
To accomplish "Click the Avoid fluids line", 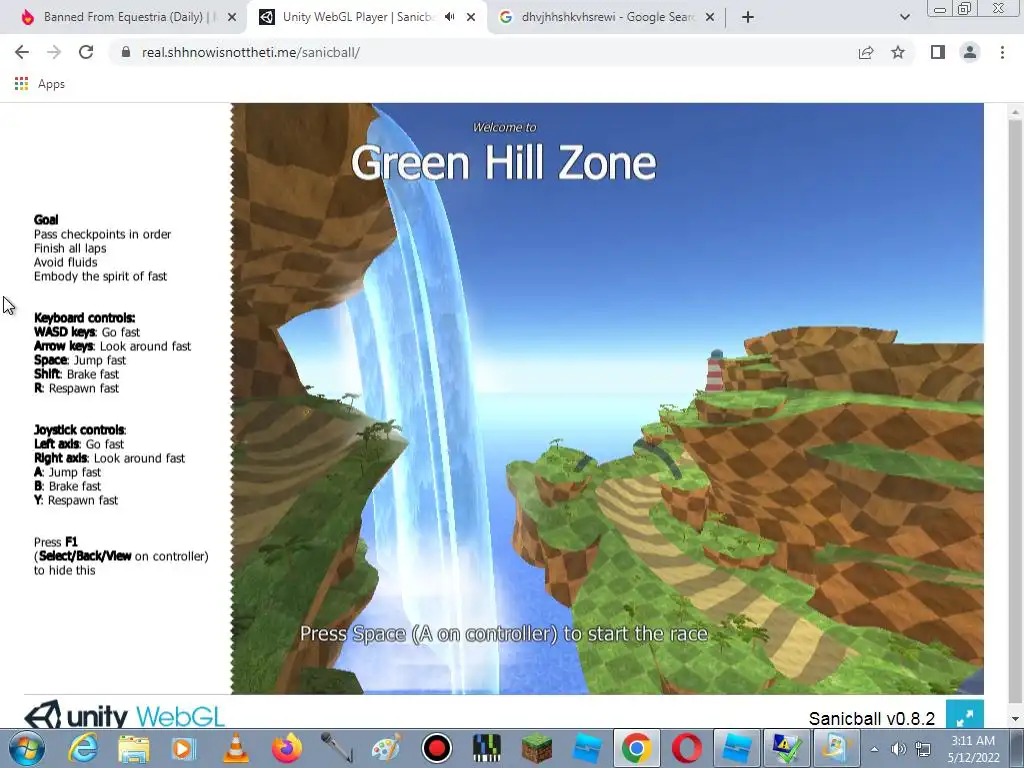I will pyautogui.click(x=65, y=262).
